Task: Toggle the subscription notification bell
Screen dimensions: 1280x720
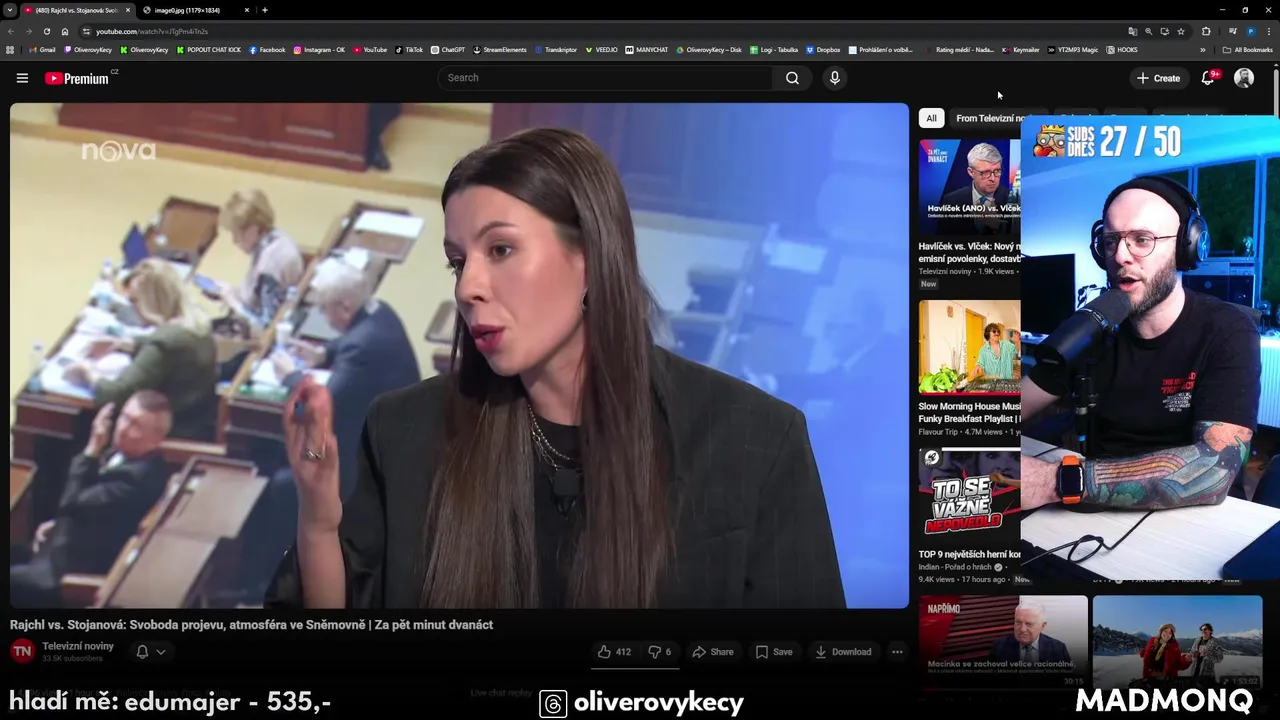Action: pyautogui.click(x=142, y=652)
